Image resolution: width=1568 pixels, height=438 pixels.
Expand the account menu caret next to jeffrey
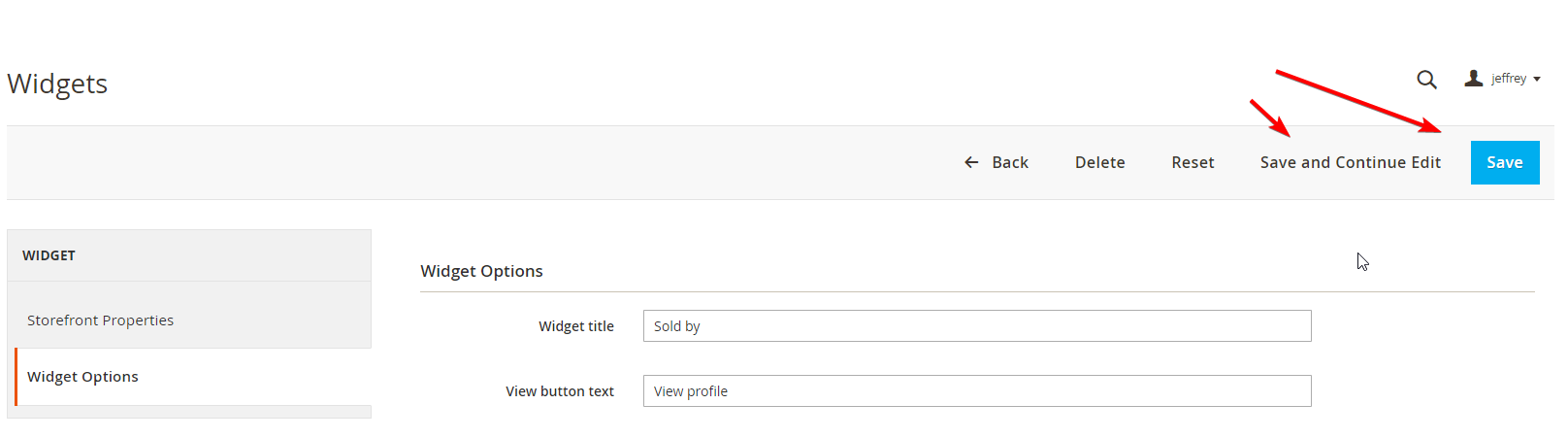pos(1537,80)
